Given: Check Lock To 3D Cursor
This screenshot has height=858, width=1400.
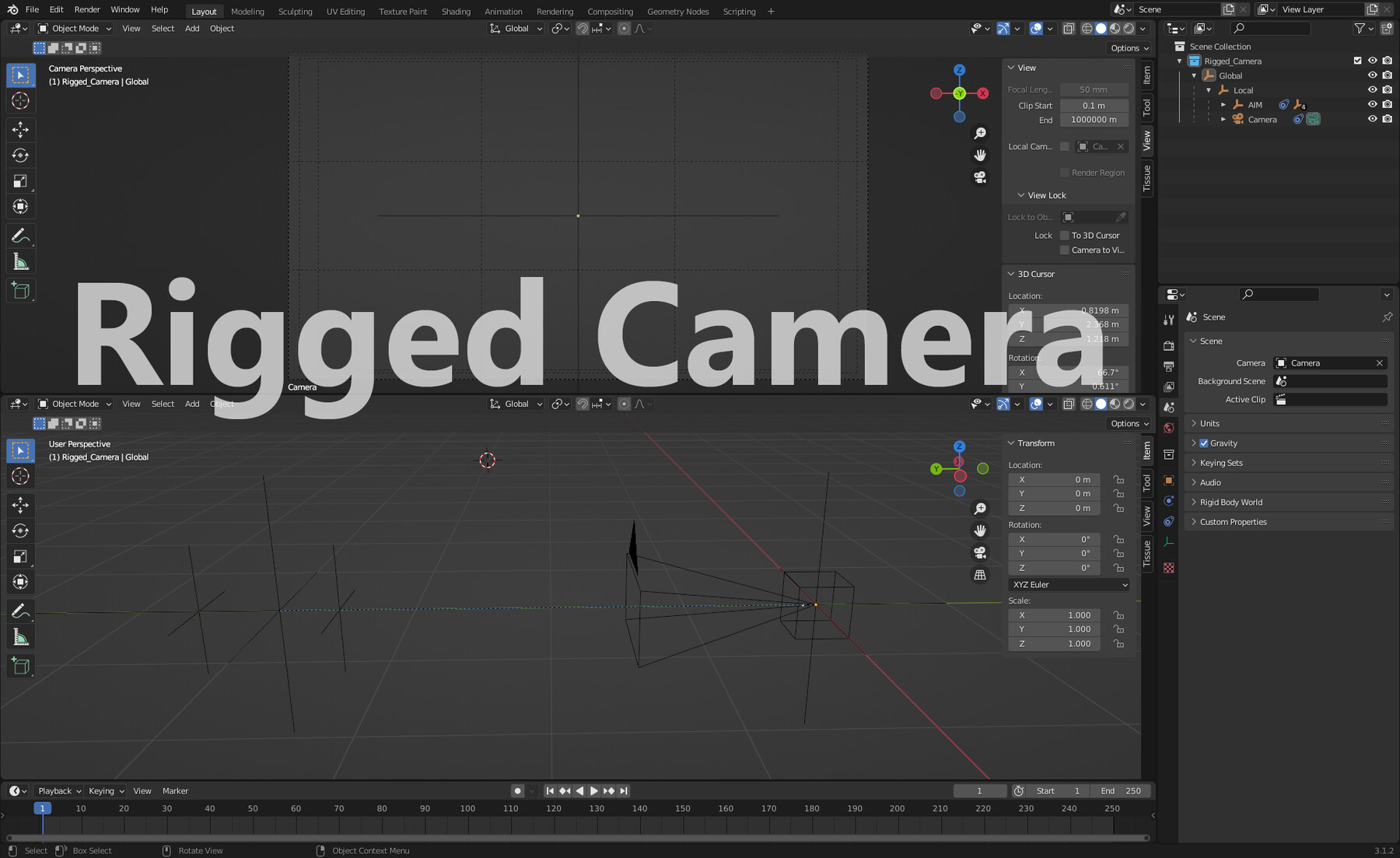Looking at the screenshot, I should 1065,235.
